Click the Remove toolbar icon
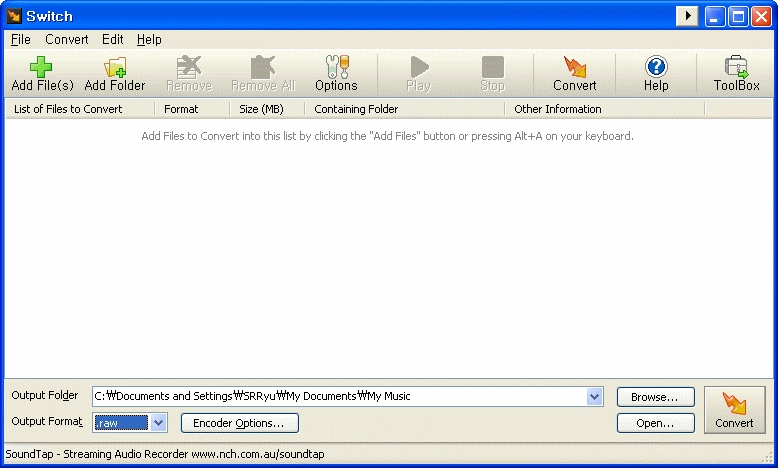Screen dimensions: 778x468 point(189,73)
